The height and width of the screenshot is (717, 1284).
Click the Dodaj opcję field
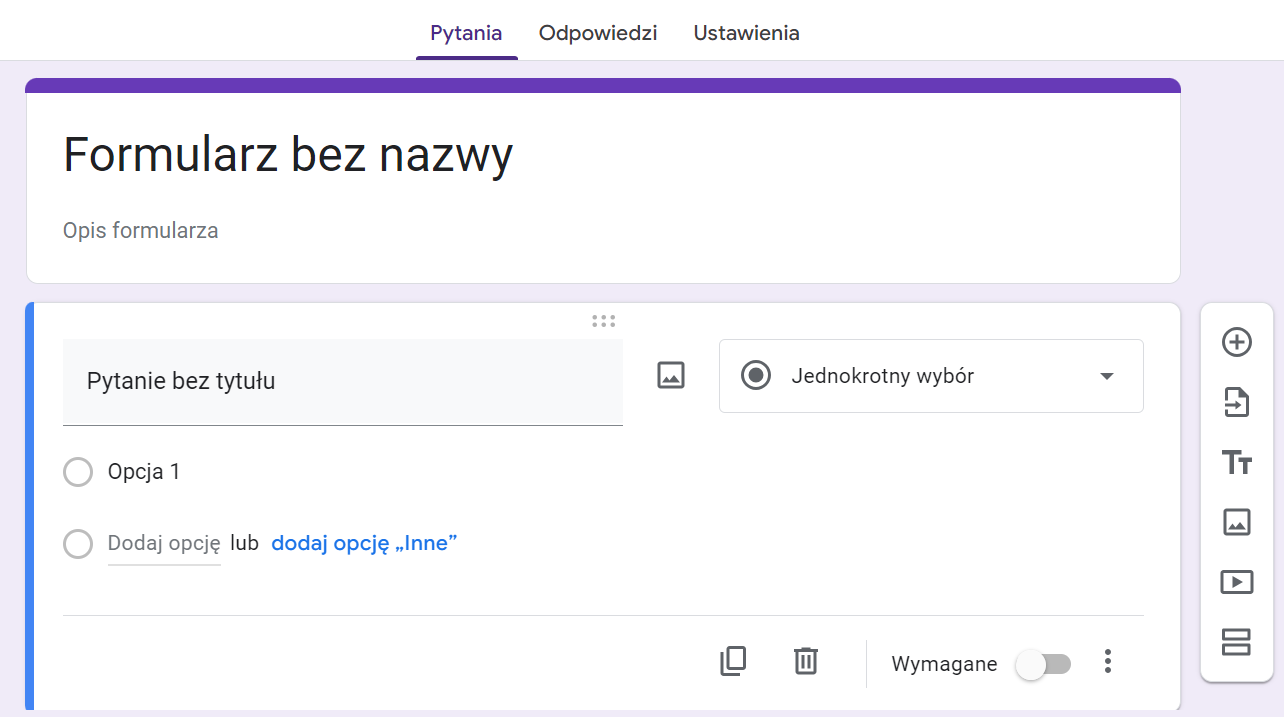[164, 544]
